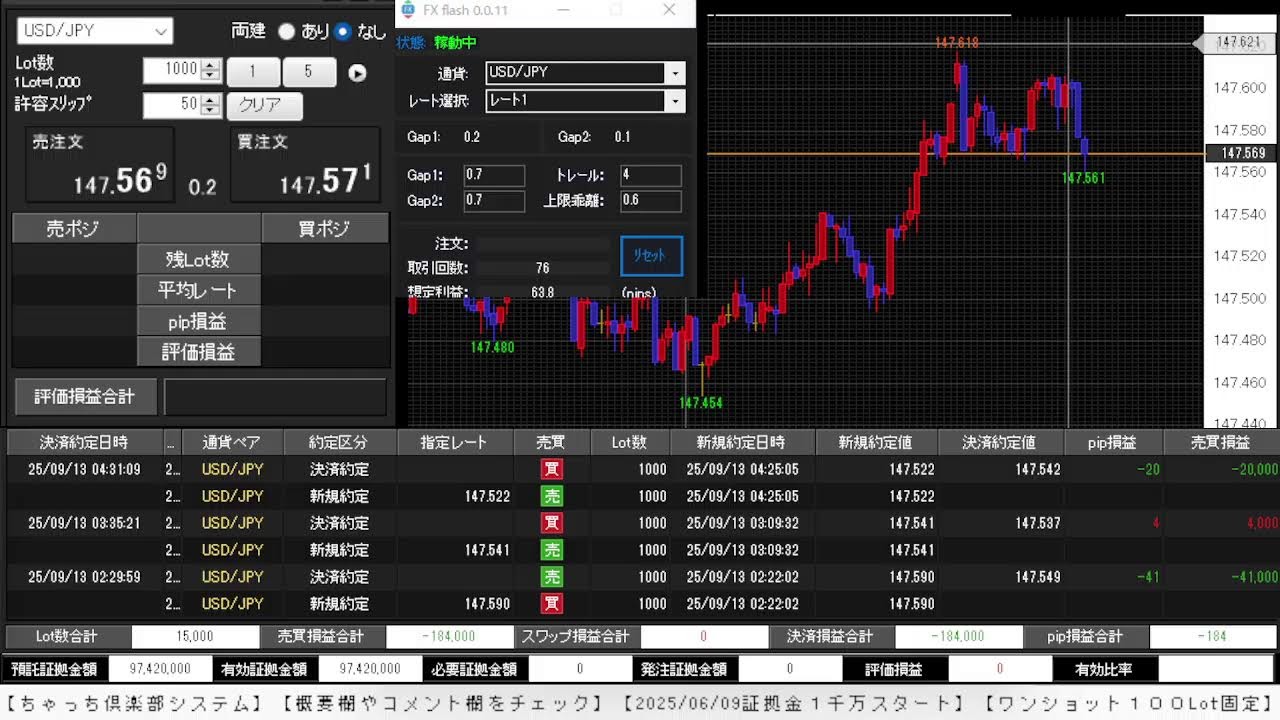Click the 買ポジ header button
1280x720 pixels.
coord(325,228)
